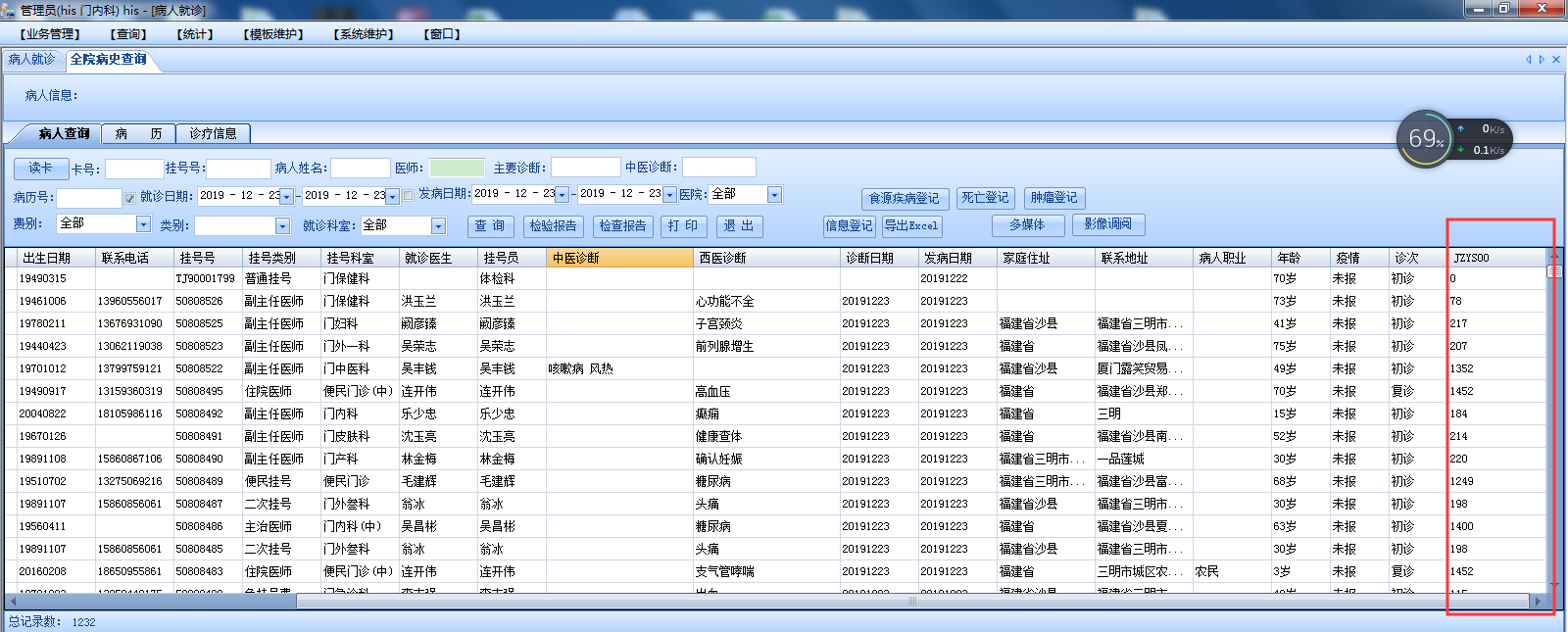
Task: Open the 发病日期 start date picker dropdown
Action: 563,195
